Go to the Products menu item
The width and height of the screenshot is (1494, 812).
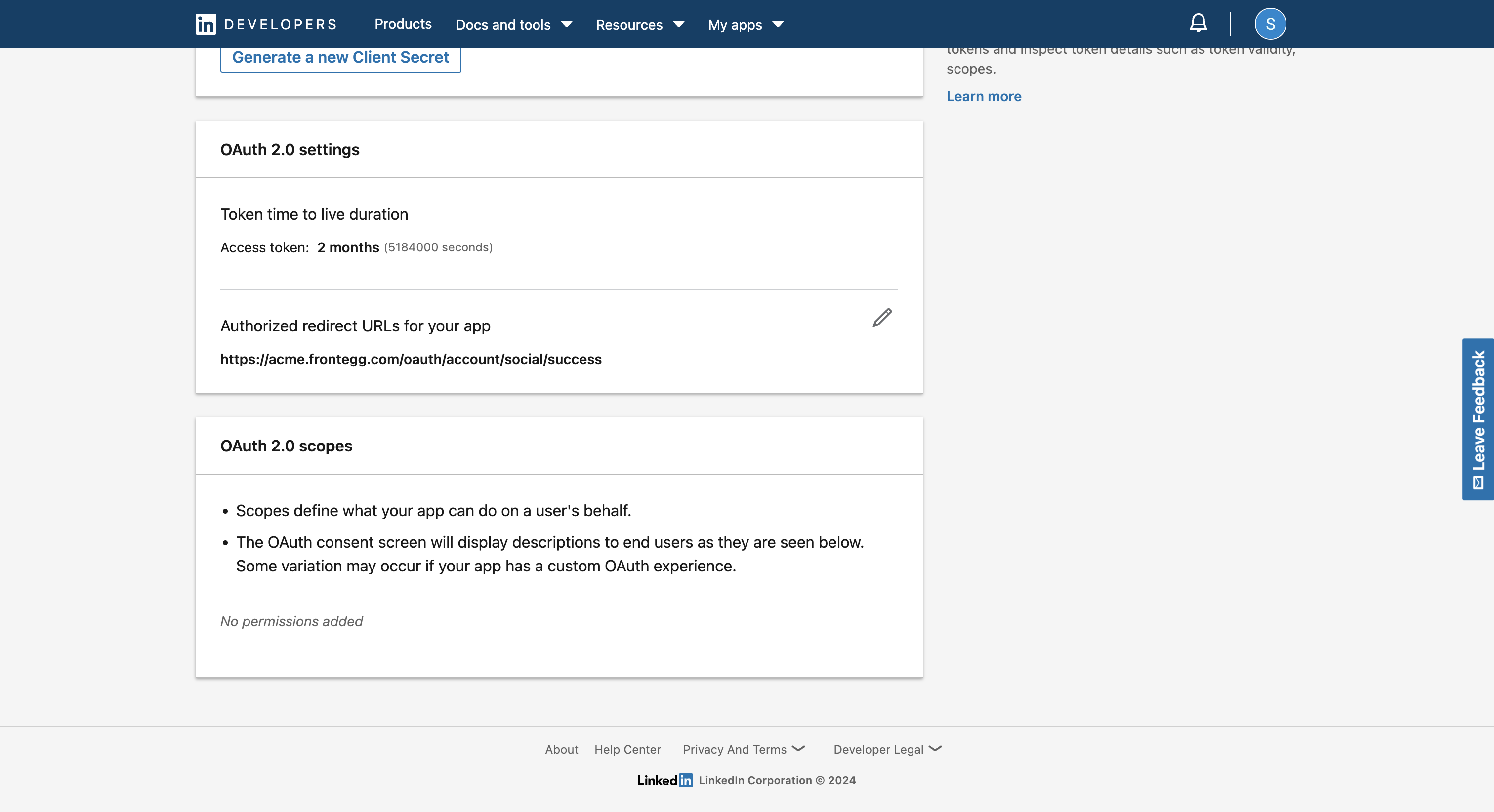(403, 24)
